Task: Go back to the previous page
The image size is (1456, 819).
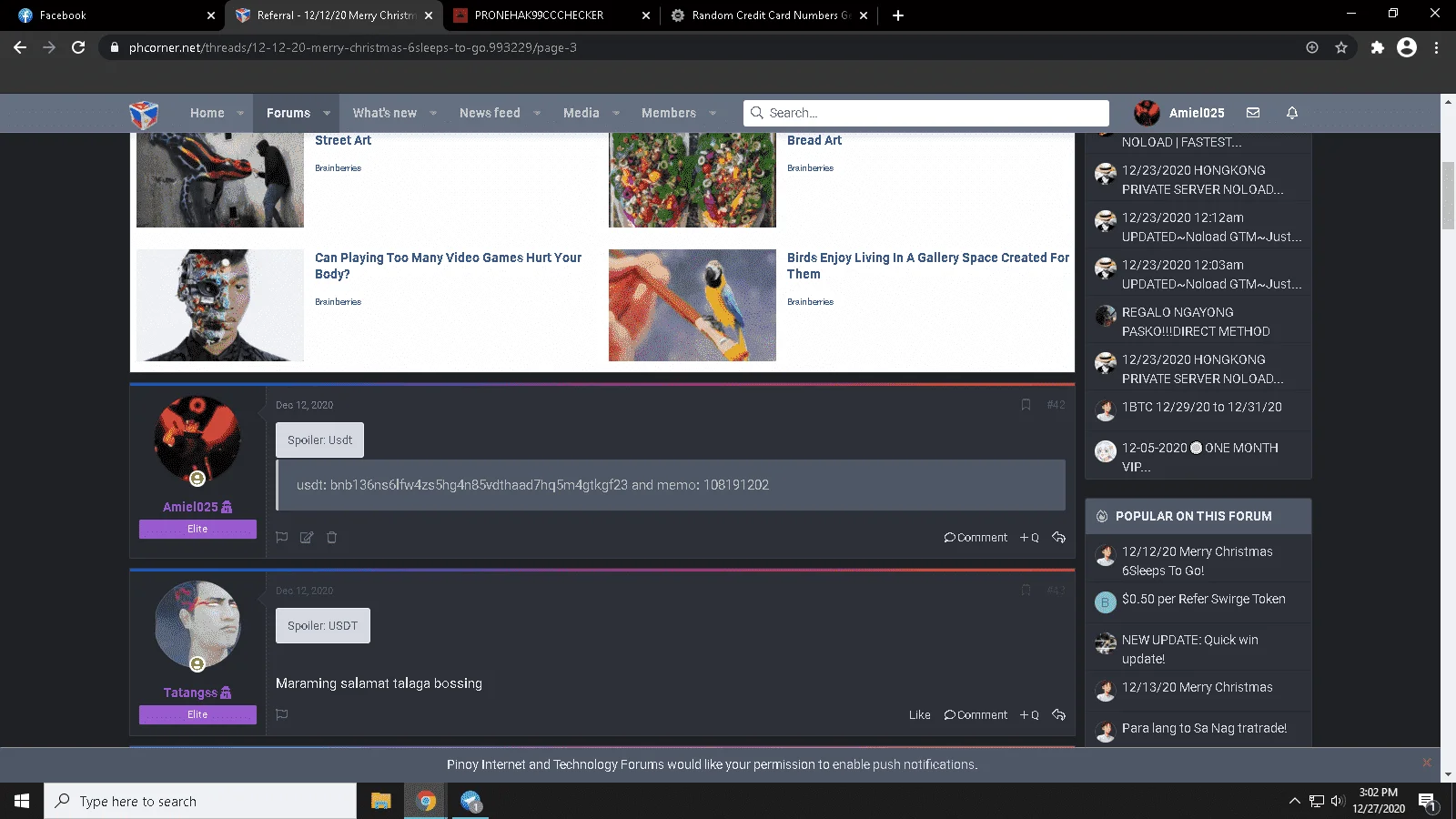Action: [x=20, y=47]
